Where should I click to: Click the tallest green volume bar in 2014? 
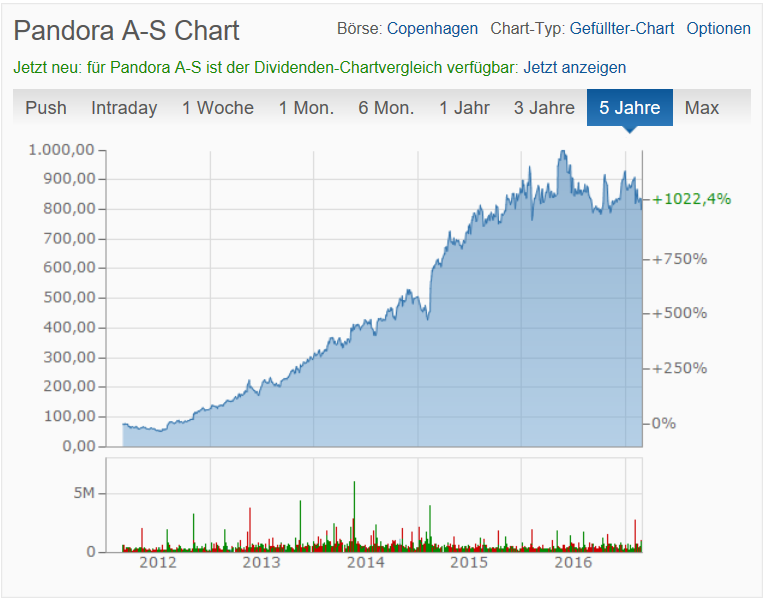[x=354, y=515]
